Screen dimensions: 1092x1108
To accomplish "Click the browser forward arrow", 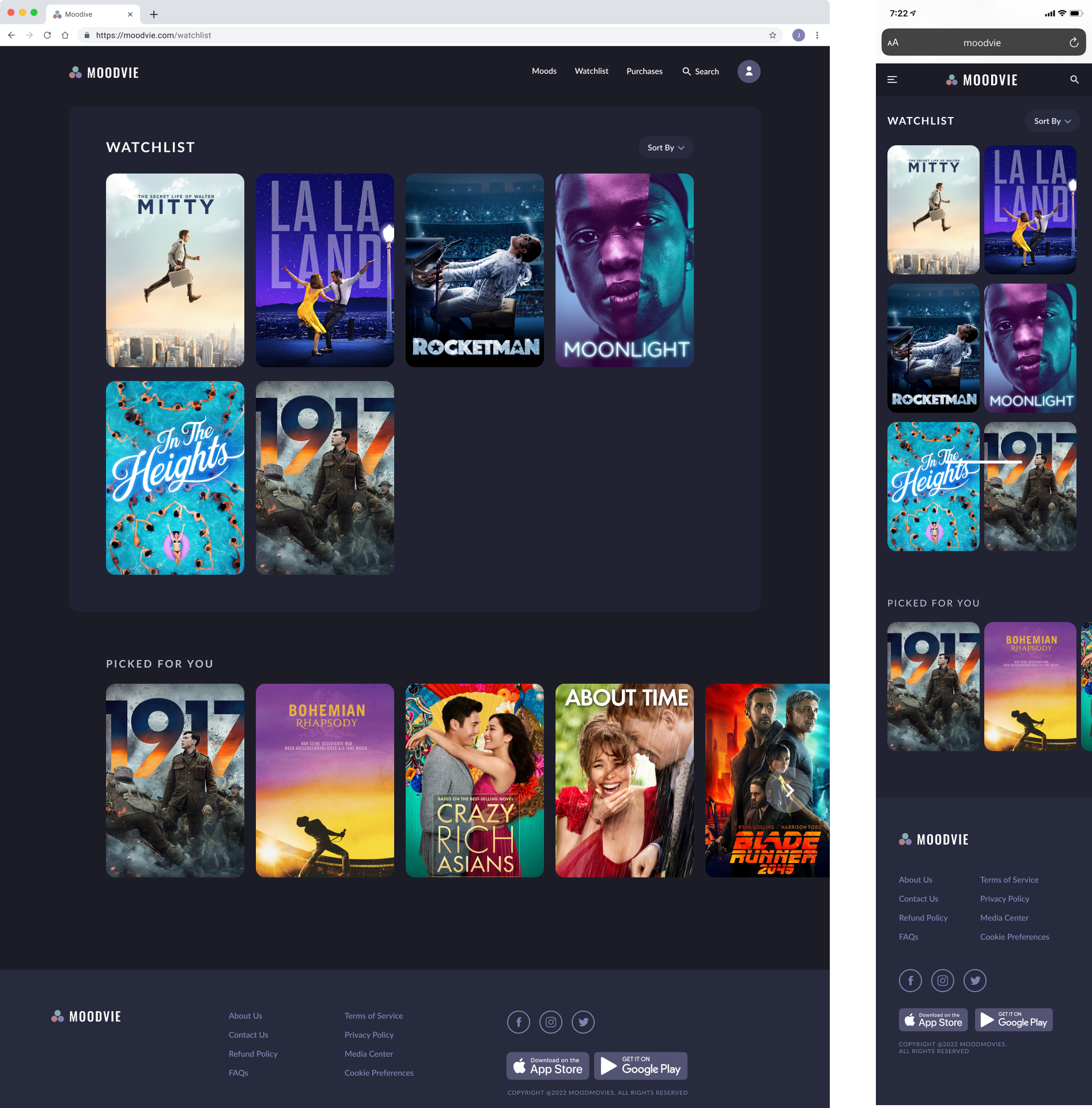I will point(29,35).
